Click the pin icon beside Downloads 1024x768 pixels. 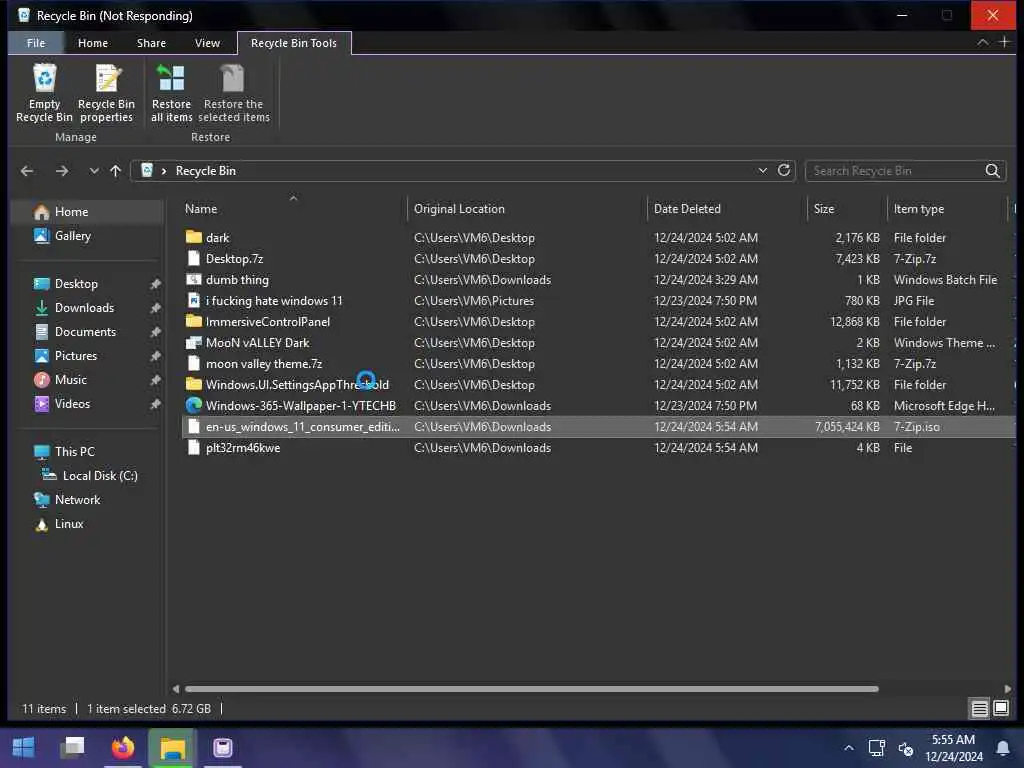[155, 308]
